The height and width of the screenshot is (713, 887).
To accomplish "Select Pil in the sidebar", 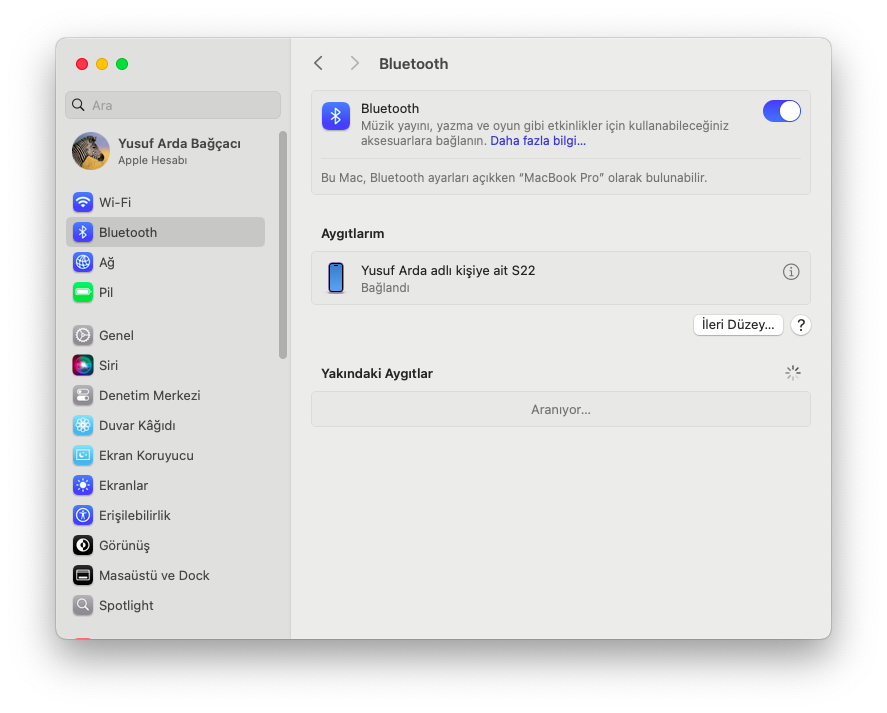I will coord(105,292).
